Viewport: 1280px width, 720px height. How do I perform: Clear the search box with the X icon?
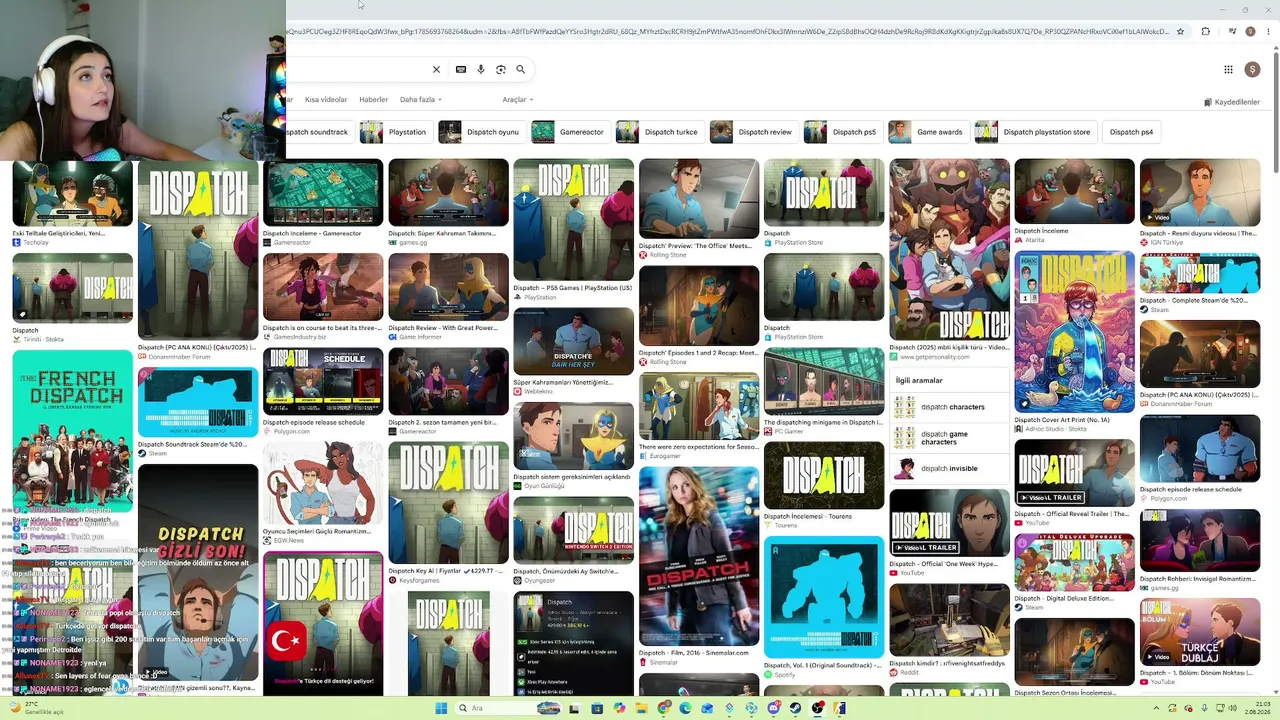[436, 69]
